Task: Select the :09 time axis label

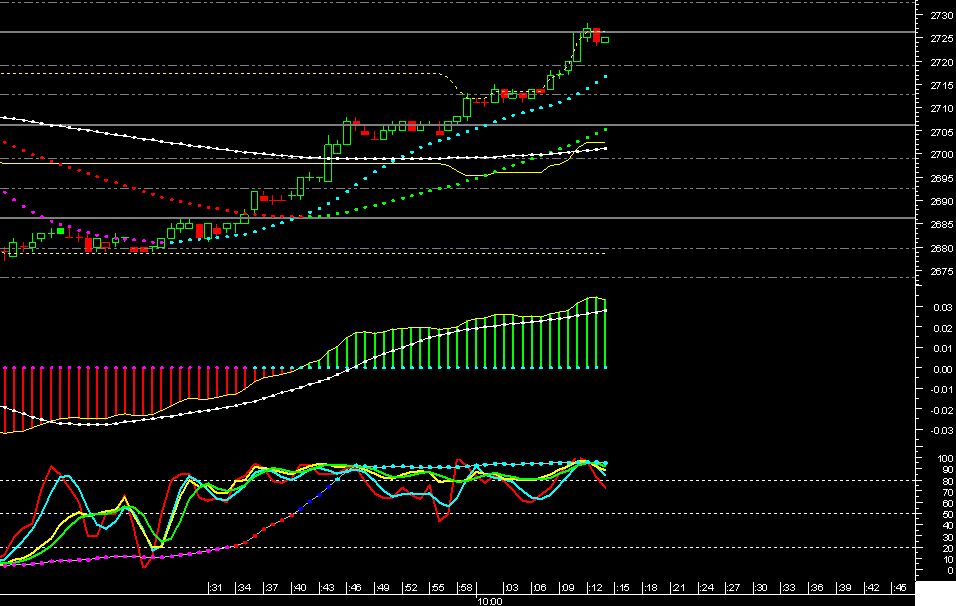Action: click(x=568, y=588)
